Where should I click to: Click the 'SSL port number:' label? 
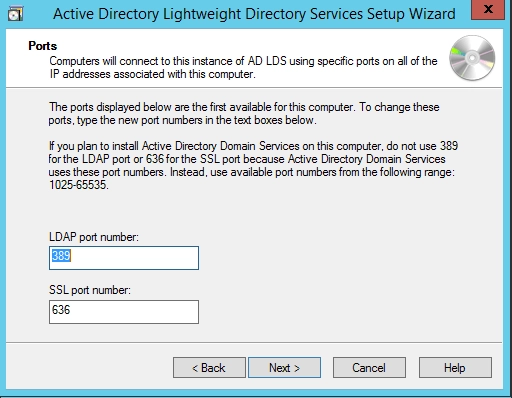(x=90, y=290)
